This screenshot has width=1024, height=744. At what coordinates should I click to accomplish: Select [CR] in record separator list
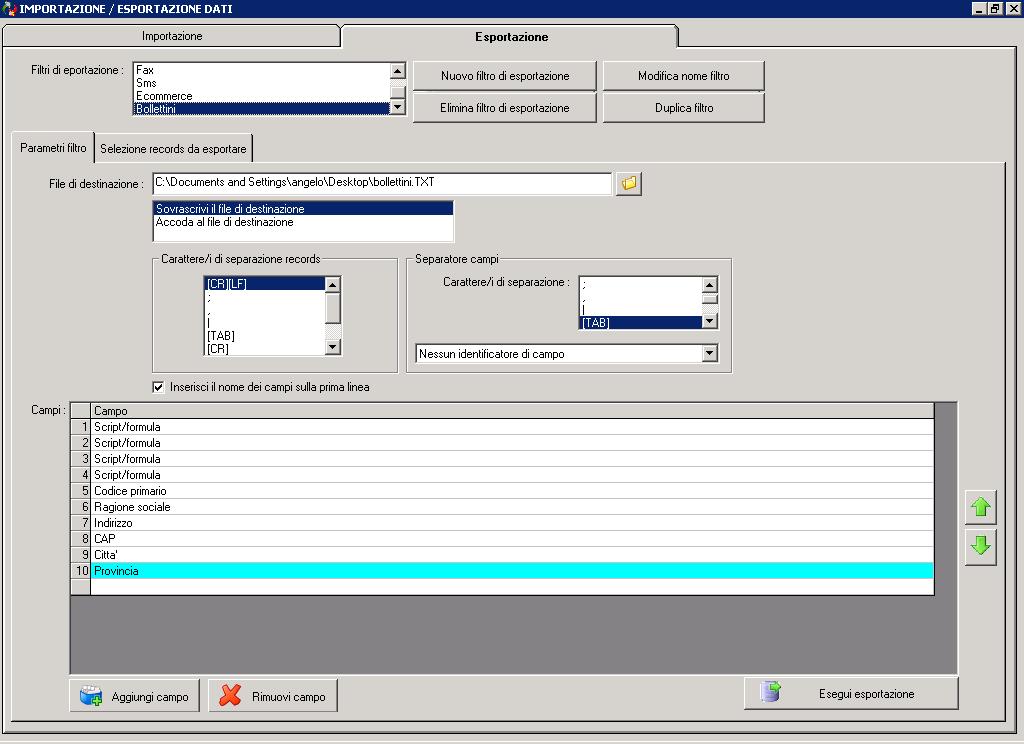[264, 349]
